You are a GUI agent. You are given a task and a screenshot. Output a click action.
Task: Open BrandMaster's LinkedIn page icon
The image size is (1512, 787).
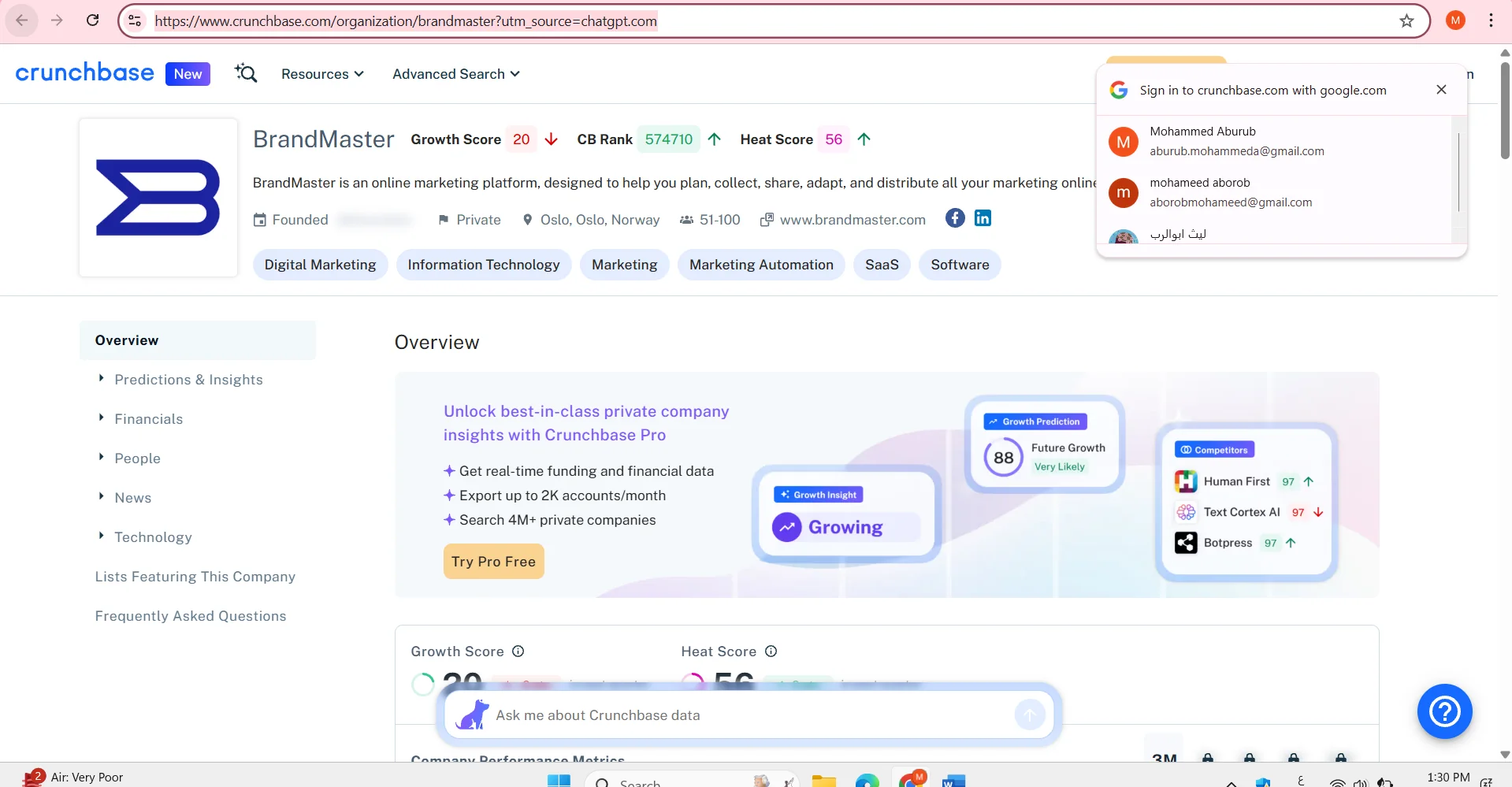tap(983, 218)
